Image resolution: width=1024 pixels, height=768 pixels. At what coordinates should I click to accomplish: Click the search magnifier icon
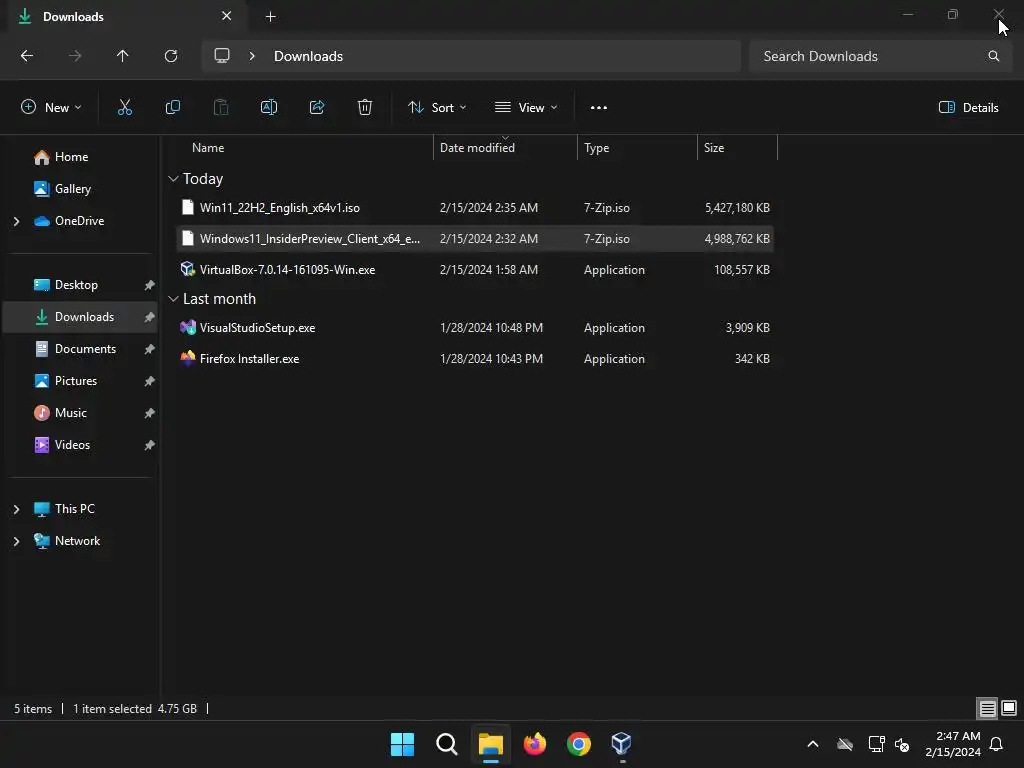994,56
